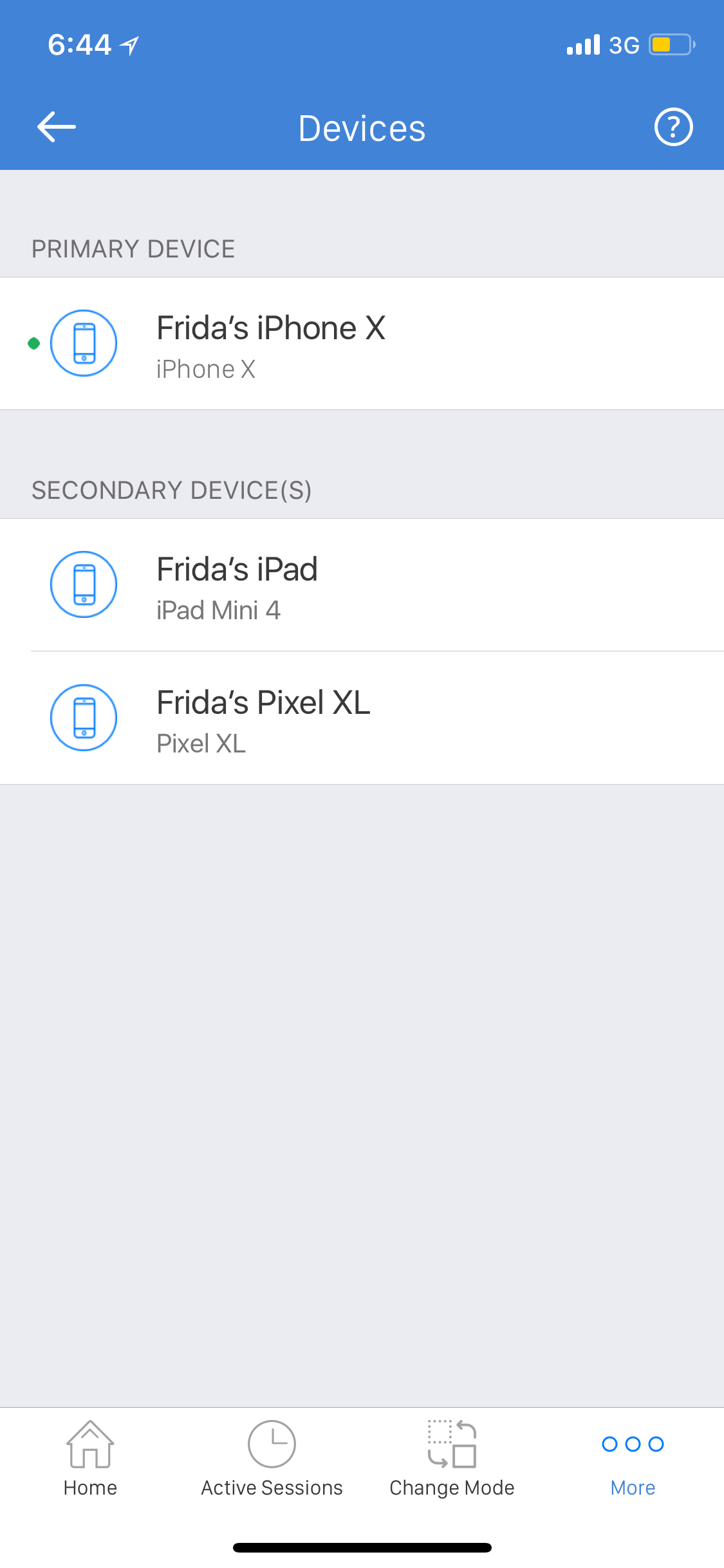724x1568 pixels.
Task: Tap the Home house icon
Action: point(90,1444)
